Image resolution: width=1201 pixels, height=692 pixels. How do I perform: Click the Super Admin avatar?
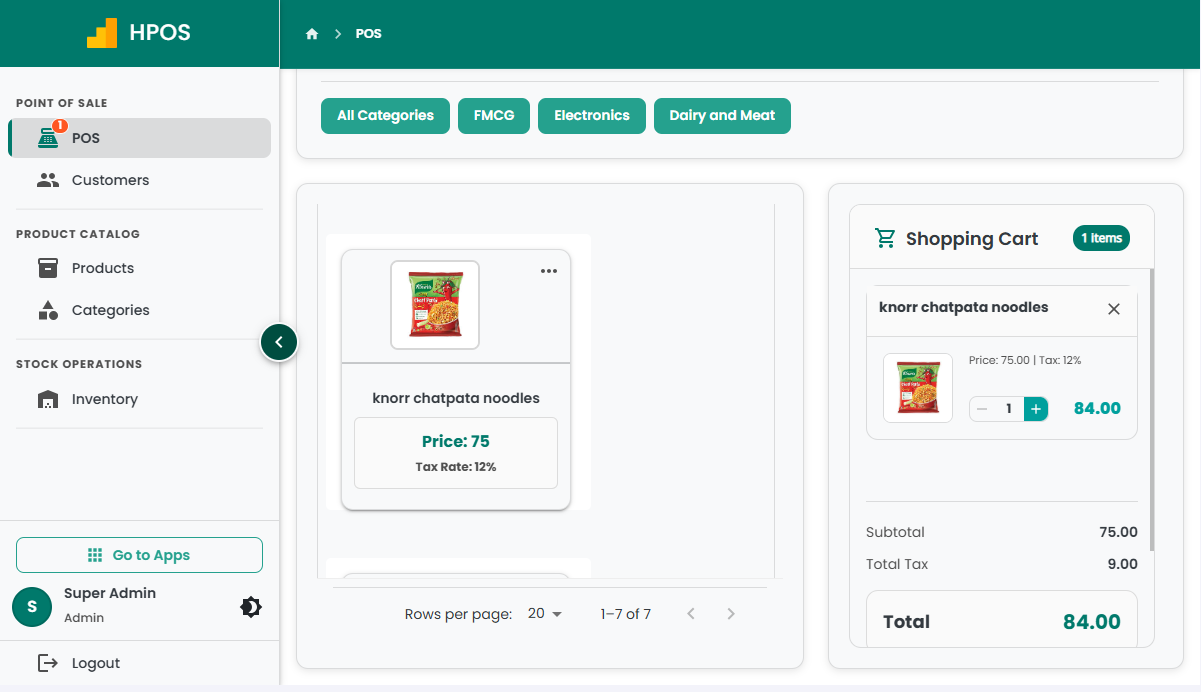(x=32, y=606)
